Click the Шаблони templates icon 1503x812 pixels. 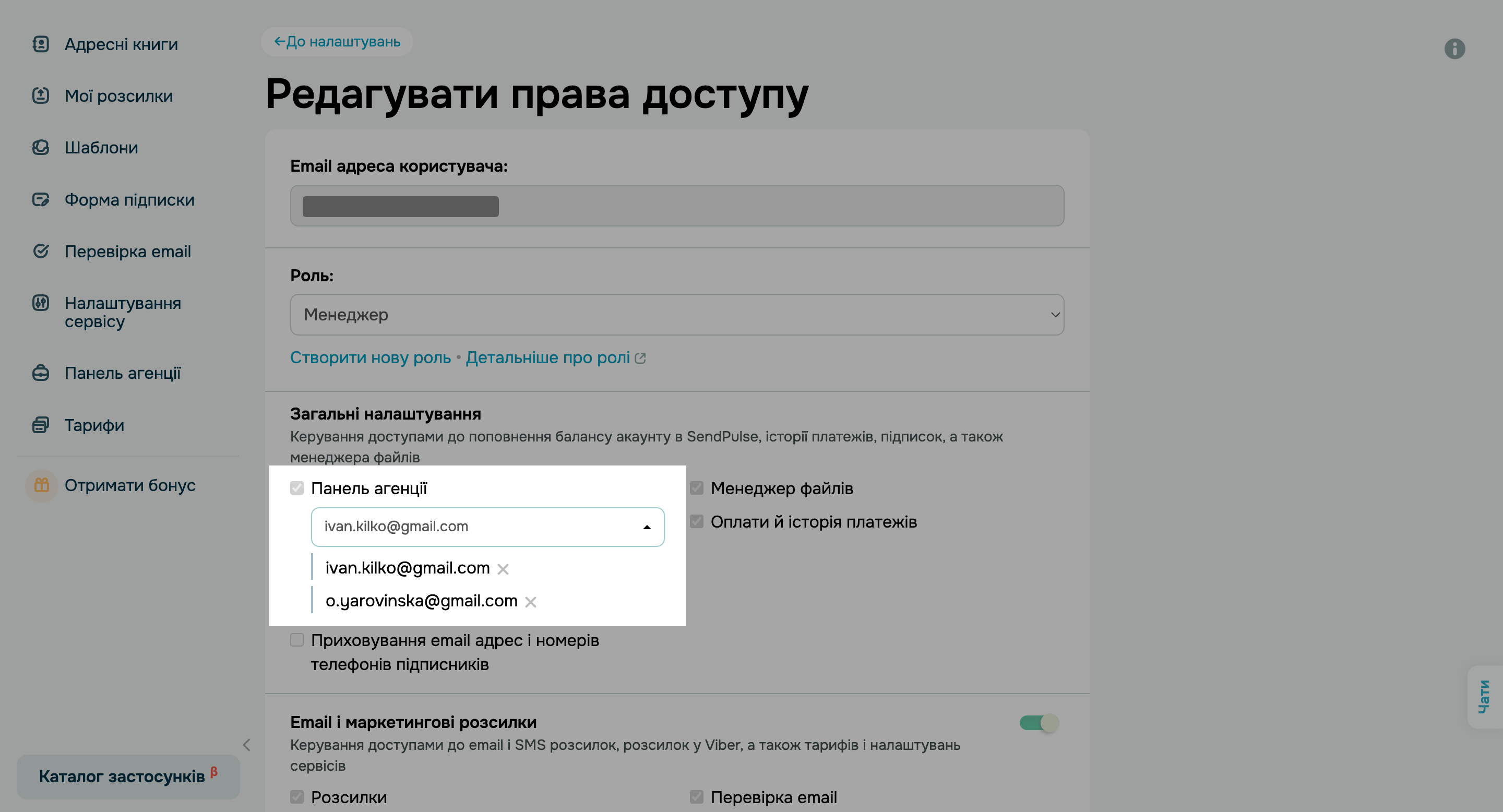41,148
